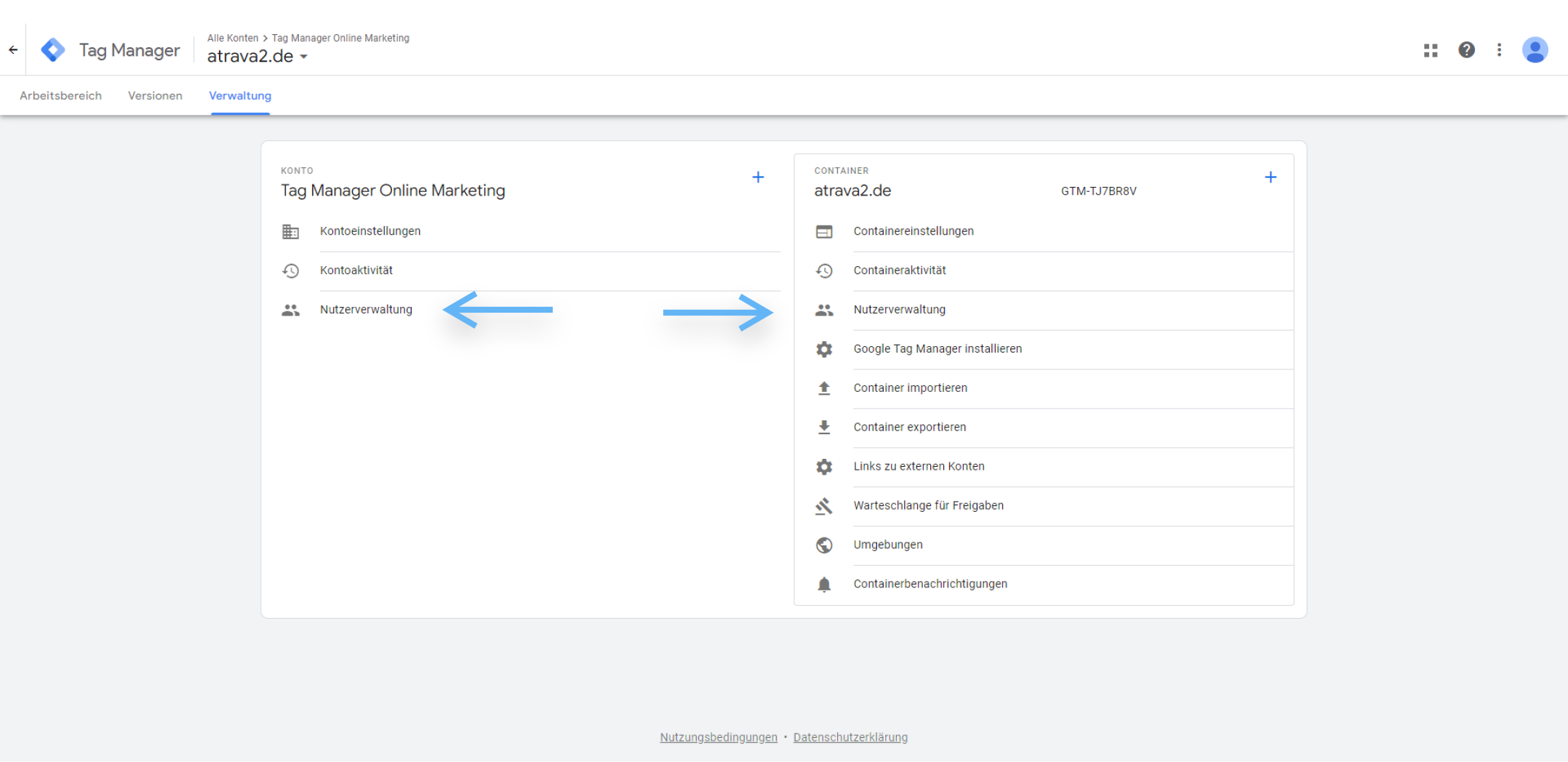Select the Containeraktivität history icon
Image resolution: width=1568 pixels, height=762 pixels.
coord(825,270)
